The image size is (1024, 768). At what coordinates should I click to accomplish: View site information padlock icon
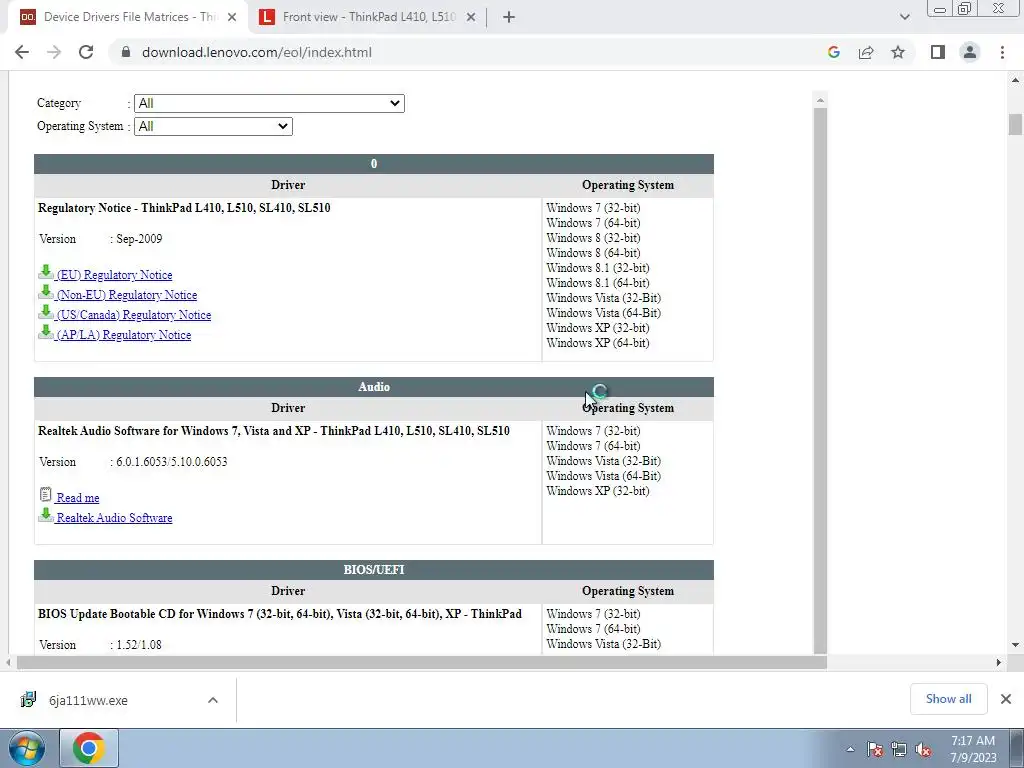pyautogui.click(x=126, y=52)
